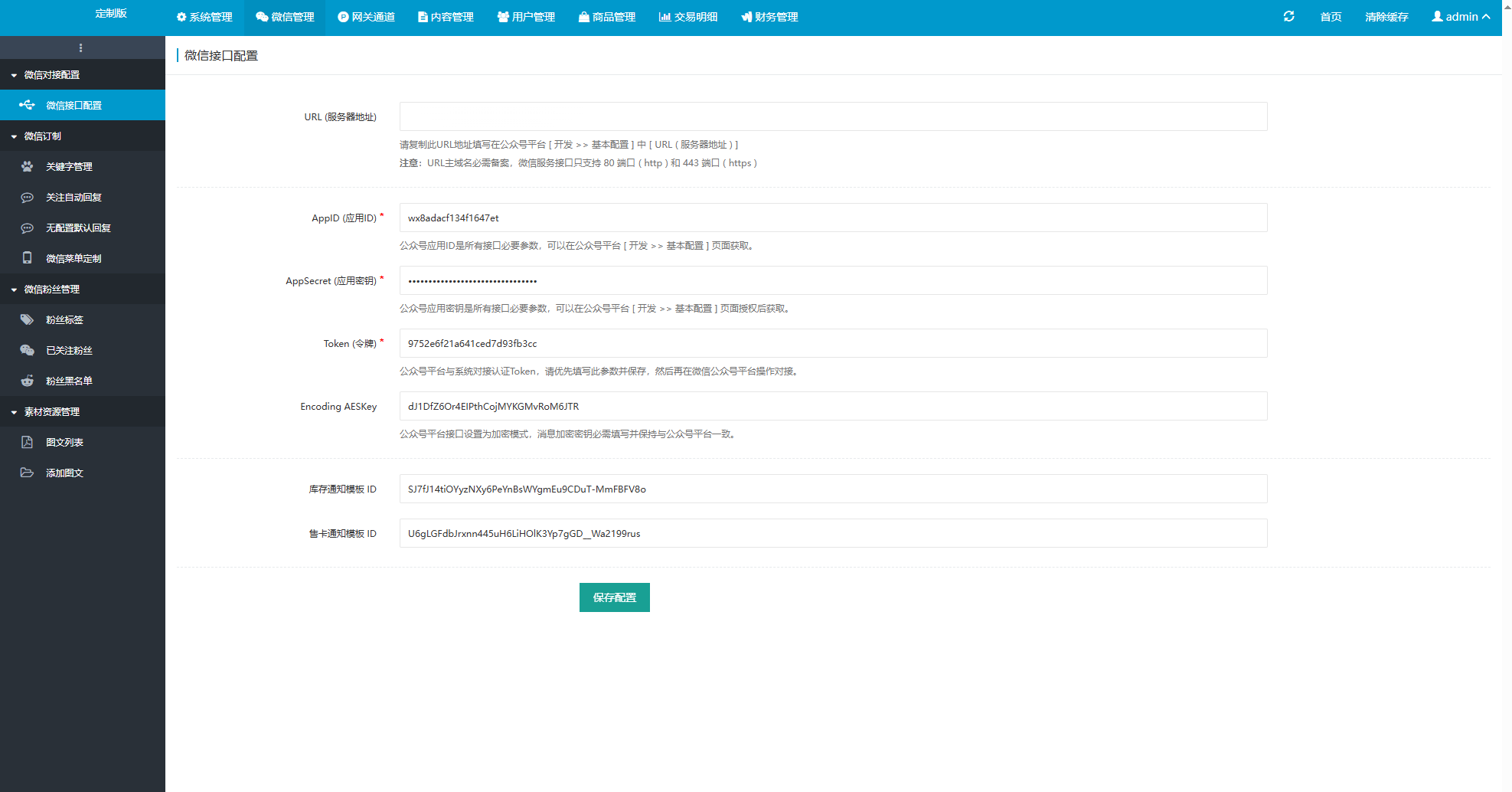Open 微信菜单定制 using its phone icon

(28, 258)
